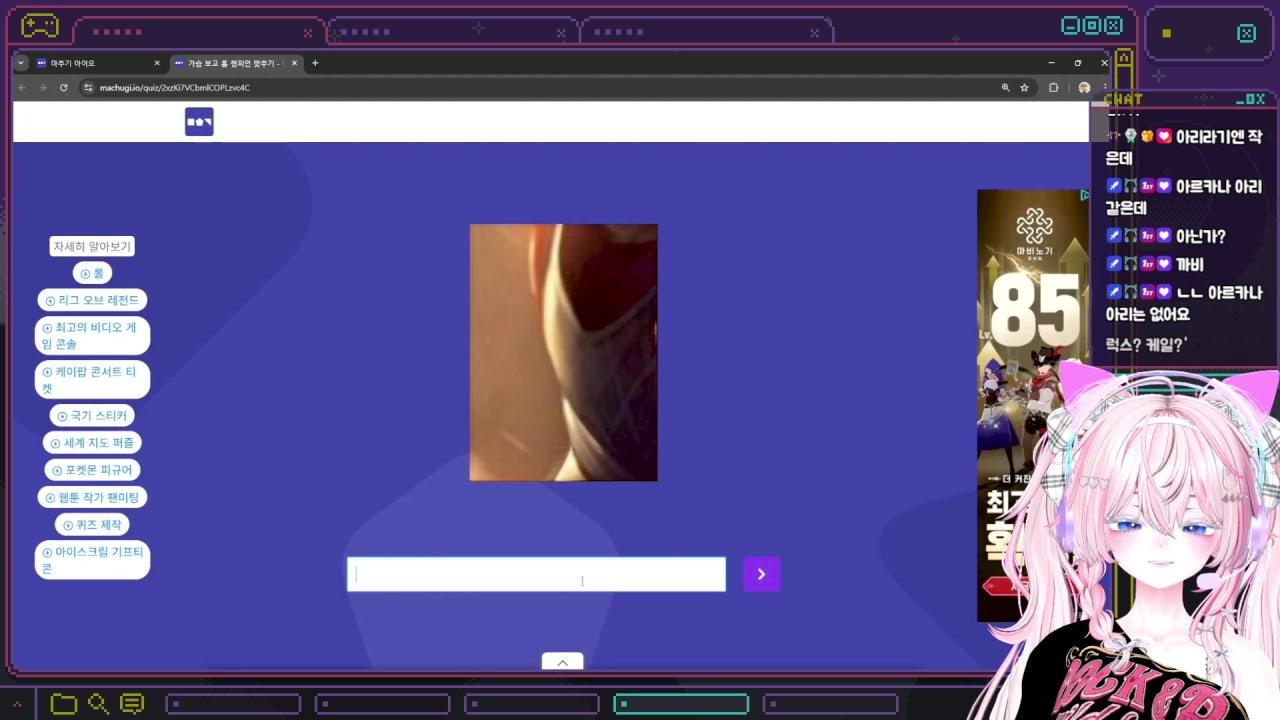Open the folder icon in the bottom overlay bar
This screenshot has height=720, width=1280.
tap(64, 704)
